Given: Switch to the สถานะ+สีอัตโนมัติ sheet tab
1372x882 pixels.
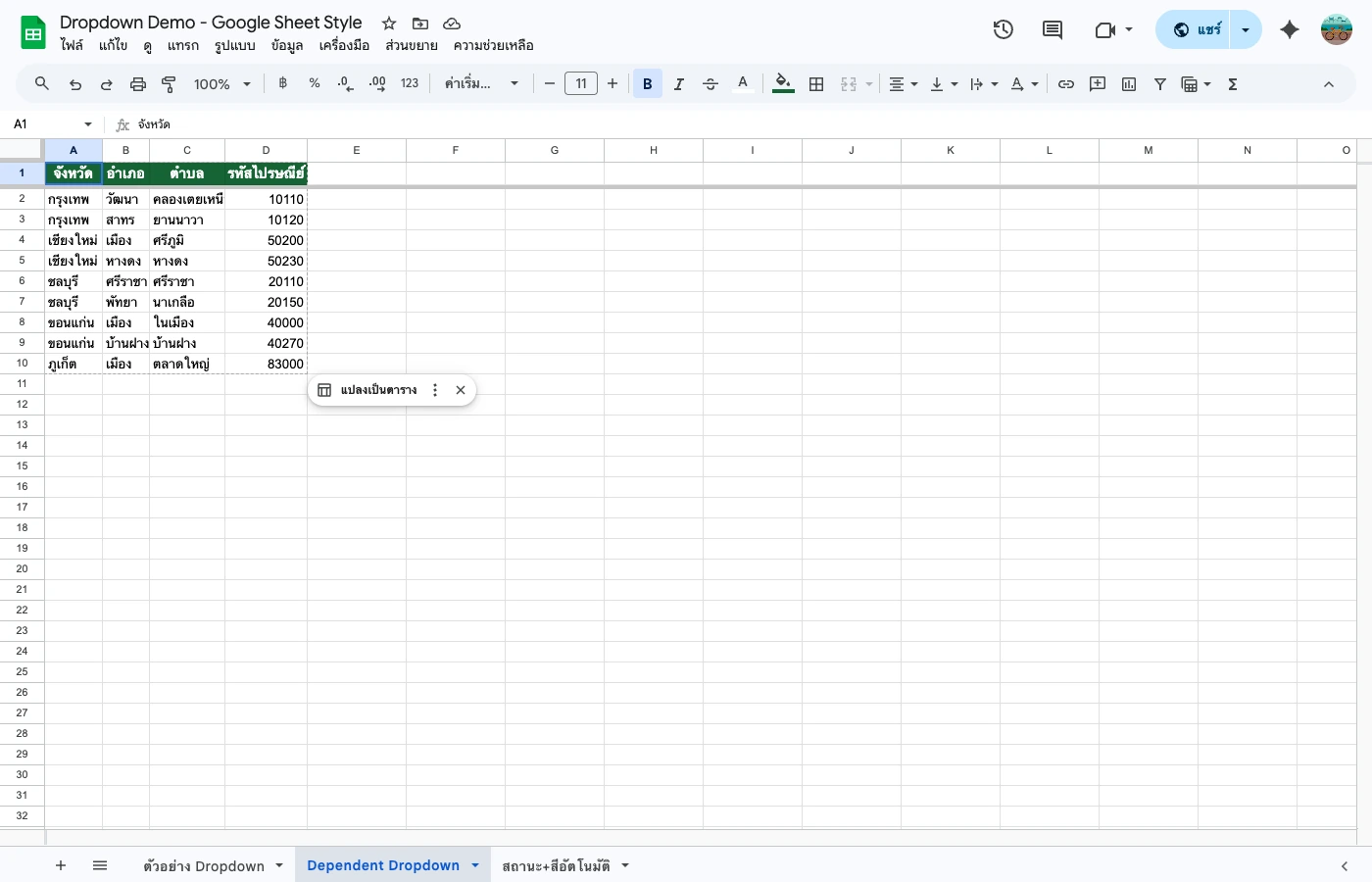Looking at the screenshot, I should click(557, 865).
